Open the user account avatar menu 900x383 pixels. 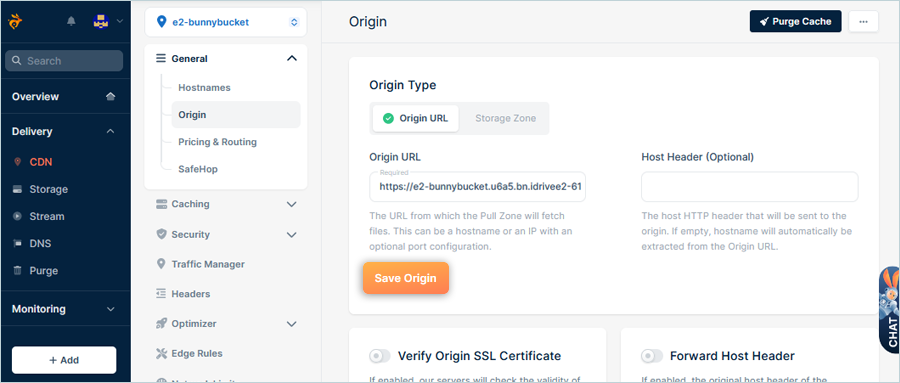click(101, 21)
